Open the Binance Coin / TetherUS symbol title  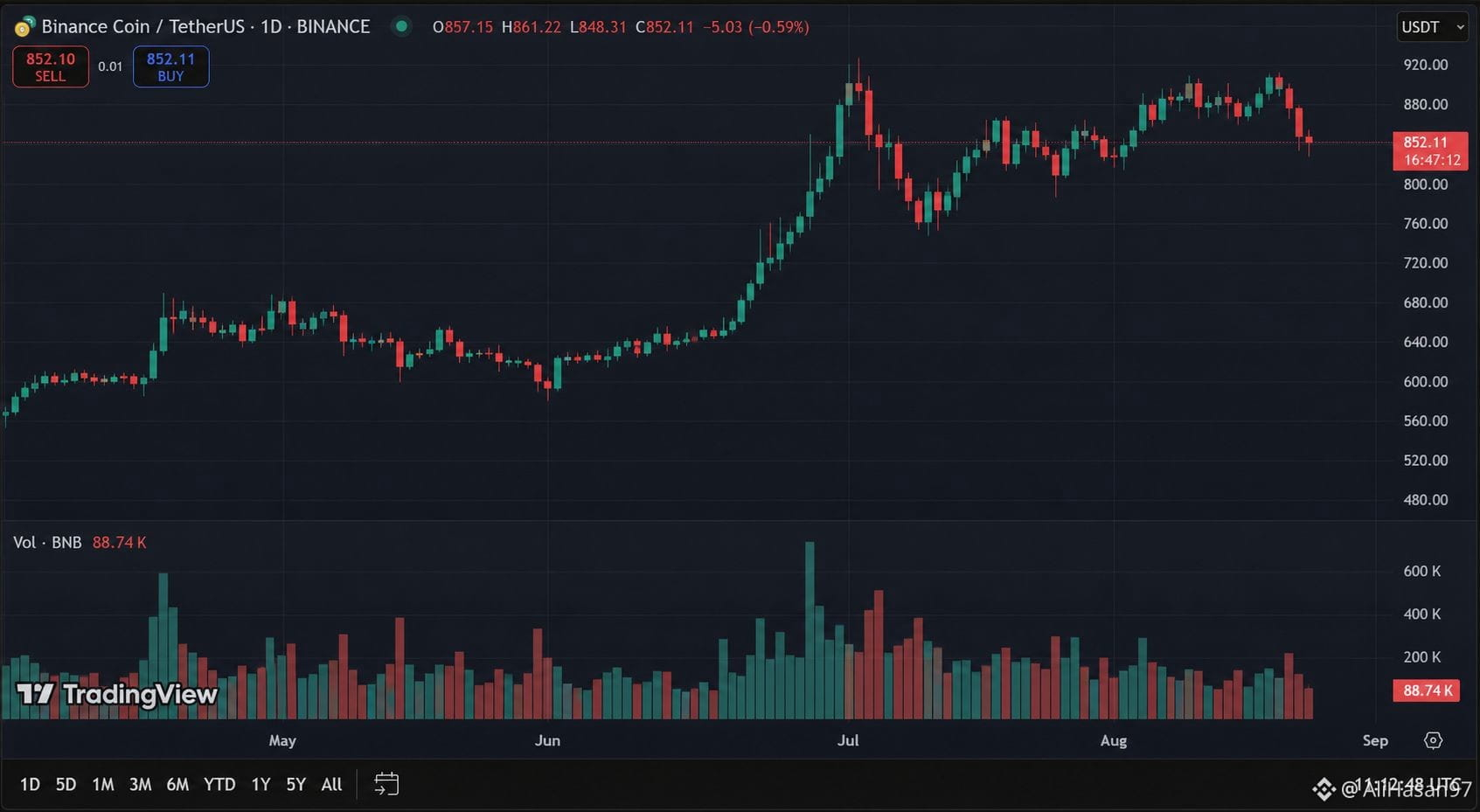coord(205,27)
